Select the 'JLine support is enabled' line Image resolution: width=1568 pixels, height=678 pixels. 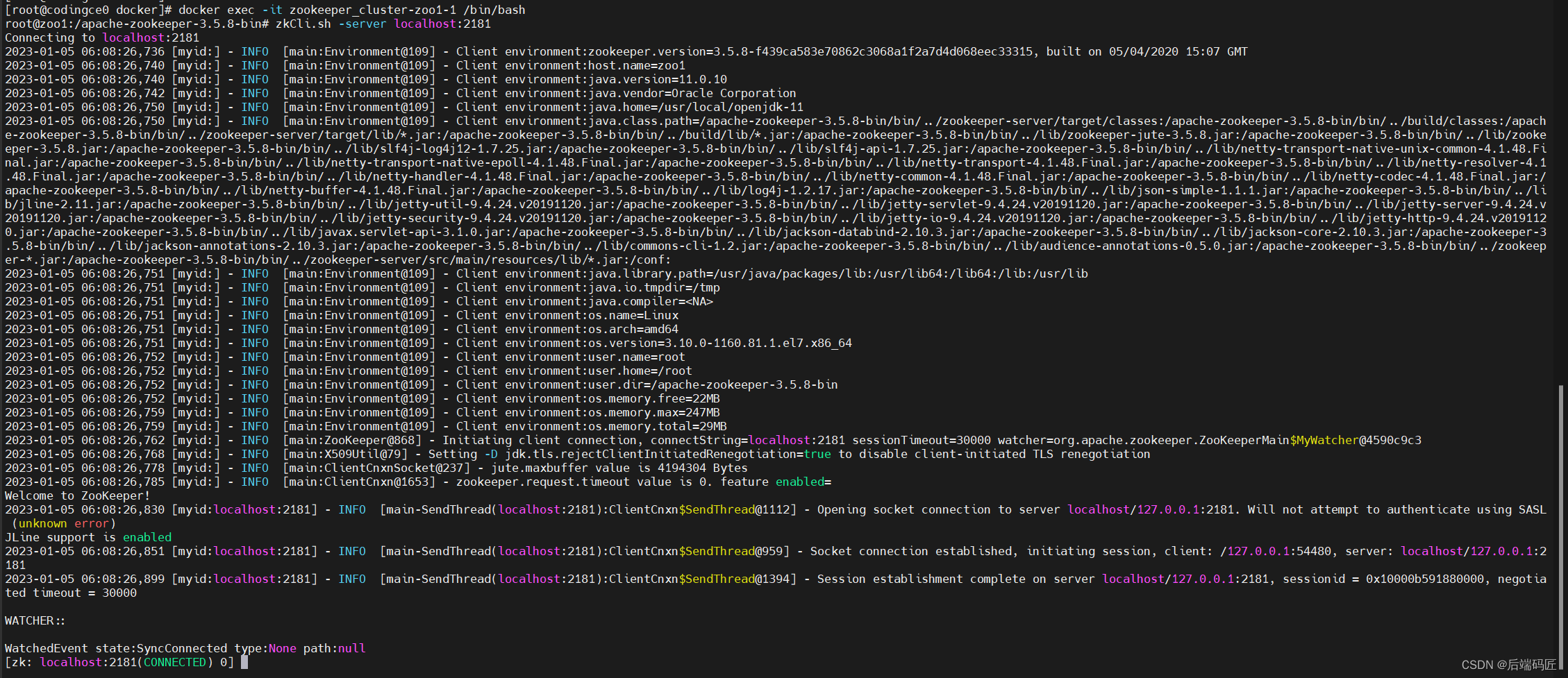88,537
